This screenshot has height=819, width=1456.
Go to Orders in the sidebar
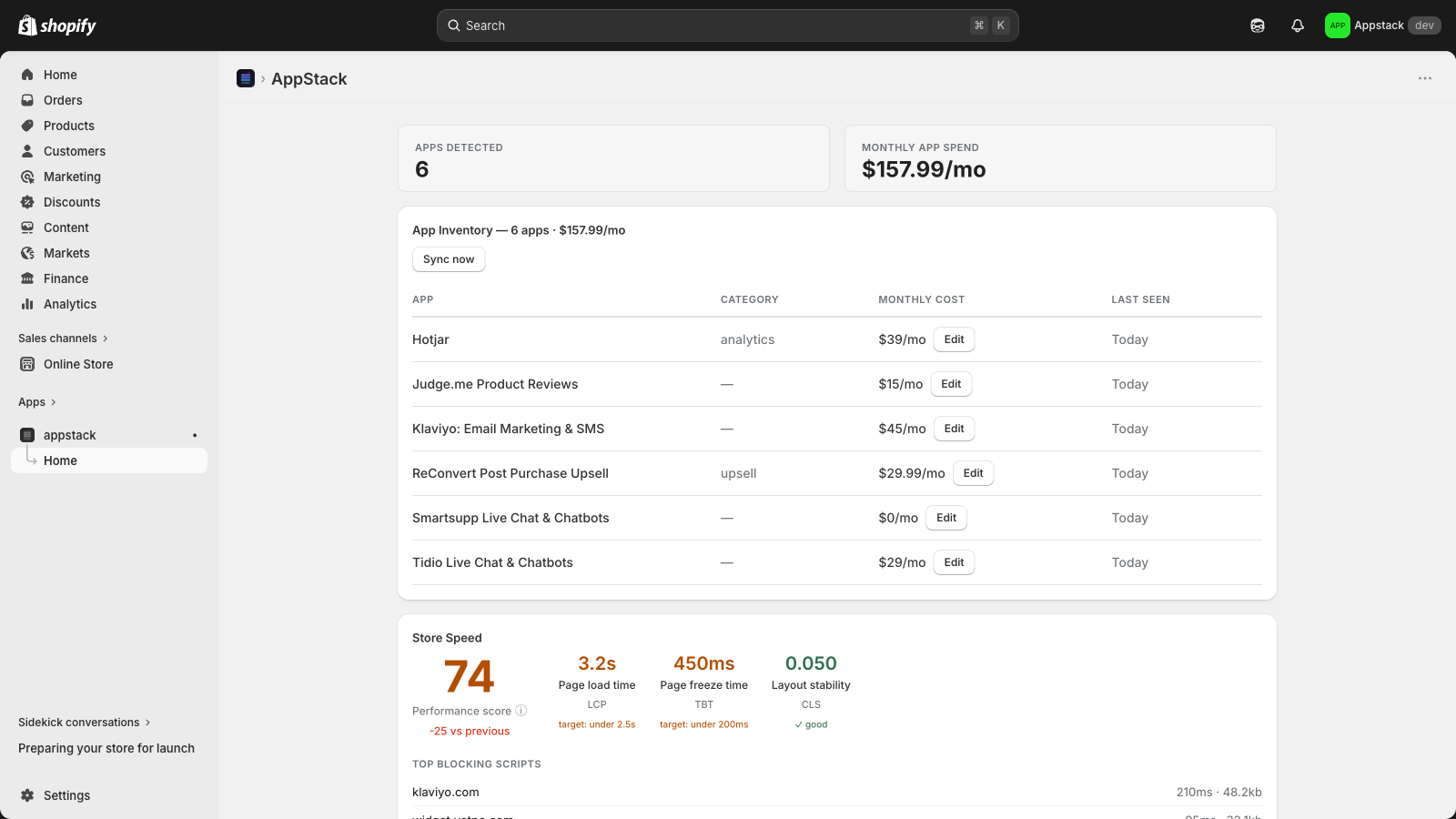click(63, 100)
